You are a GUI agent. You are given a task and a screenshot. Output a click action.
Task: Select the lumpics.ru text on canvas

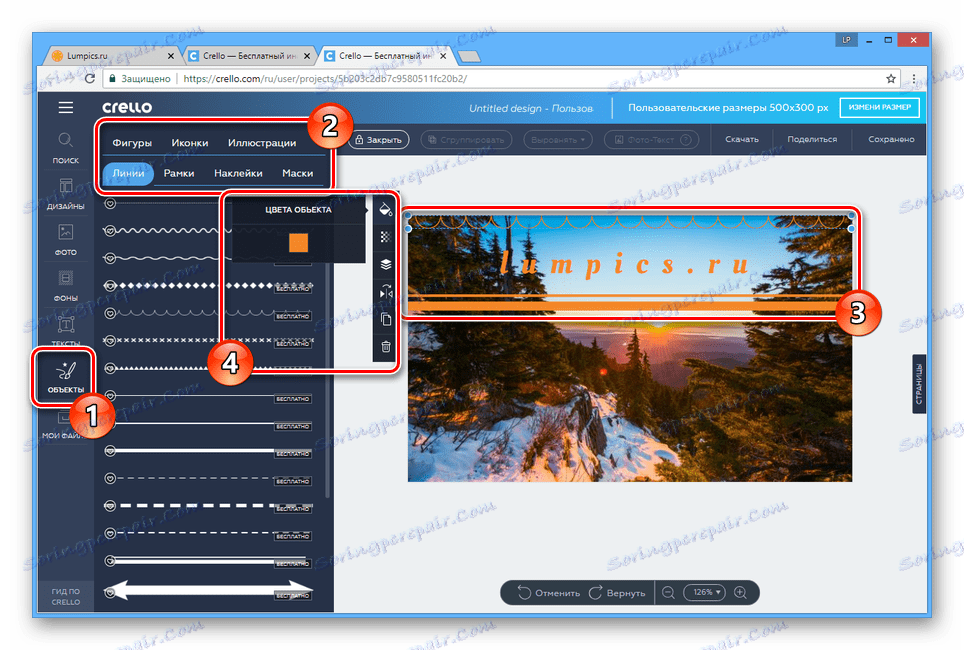tap(625, 265)
